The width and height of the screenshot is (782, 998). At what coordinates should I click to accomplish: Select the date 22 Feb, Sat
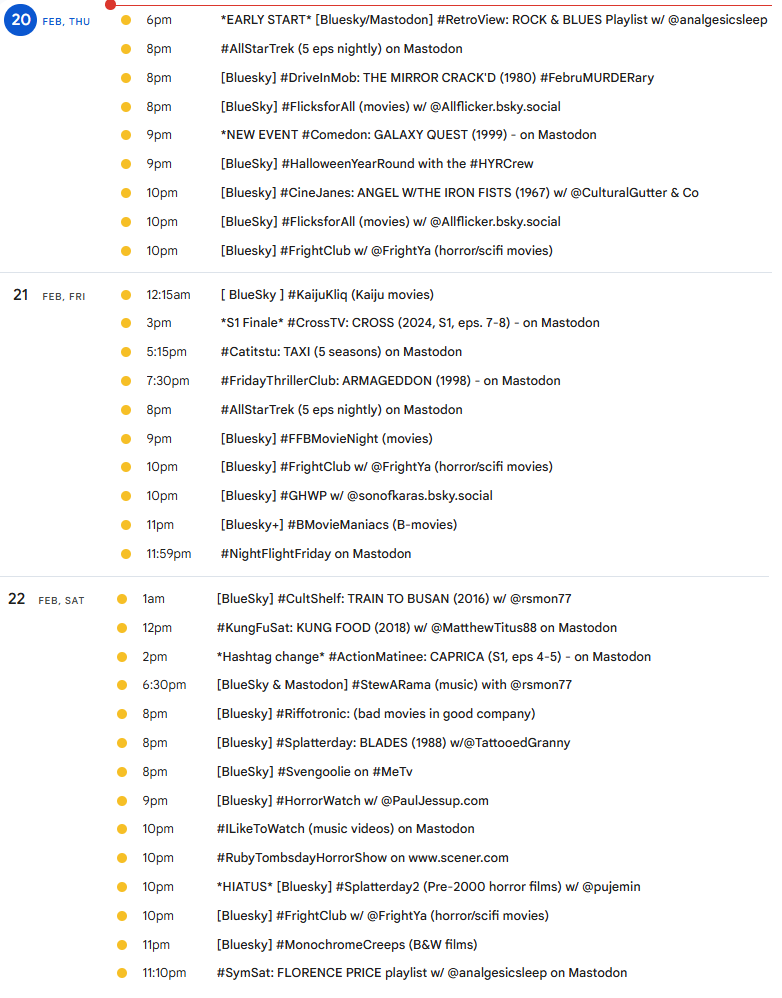pos(46,600)
